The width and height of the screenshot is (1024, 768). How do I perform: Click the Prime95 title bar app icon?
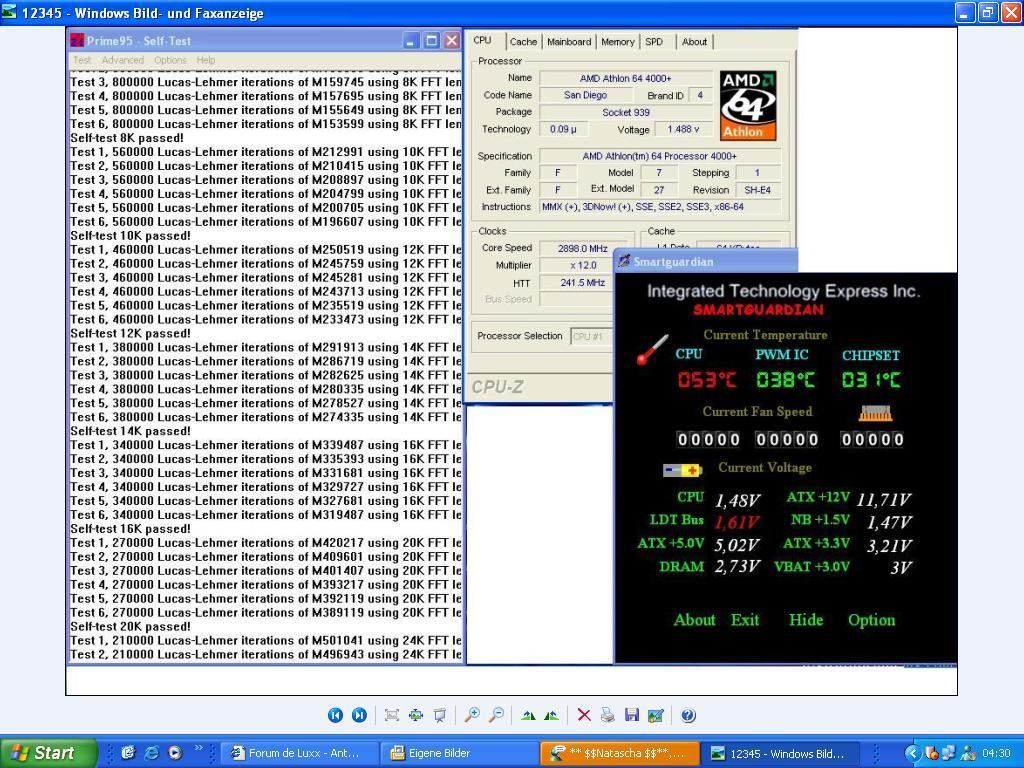(78, 41)
